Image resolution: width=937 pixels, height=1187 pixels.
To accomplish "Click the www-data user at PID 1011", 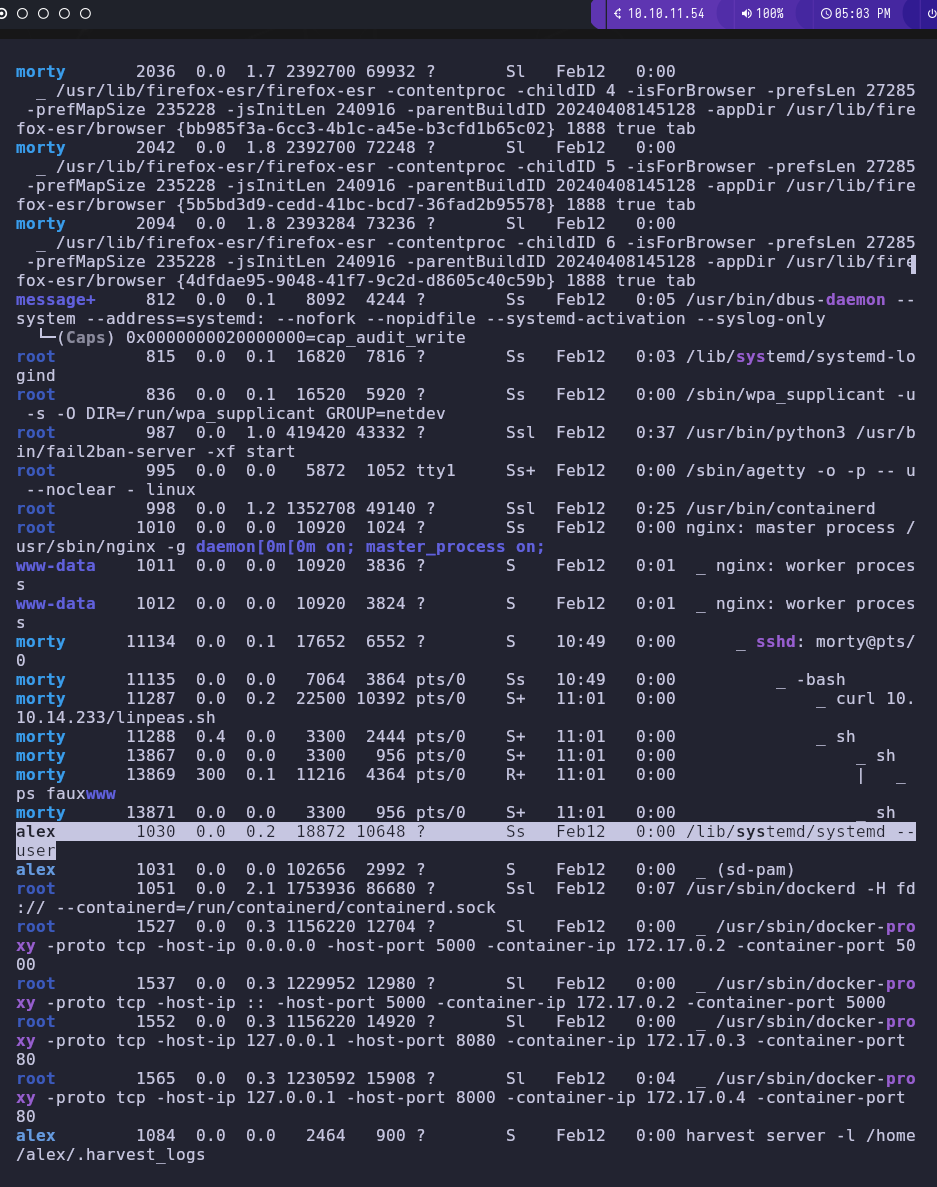I will (56, 565).
